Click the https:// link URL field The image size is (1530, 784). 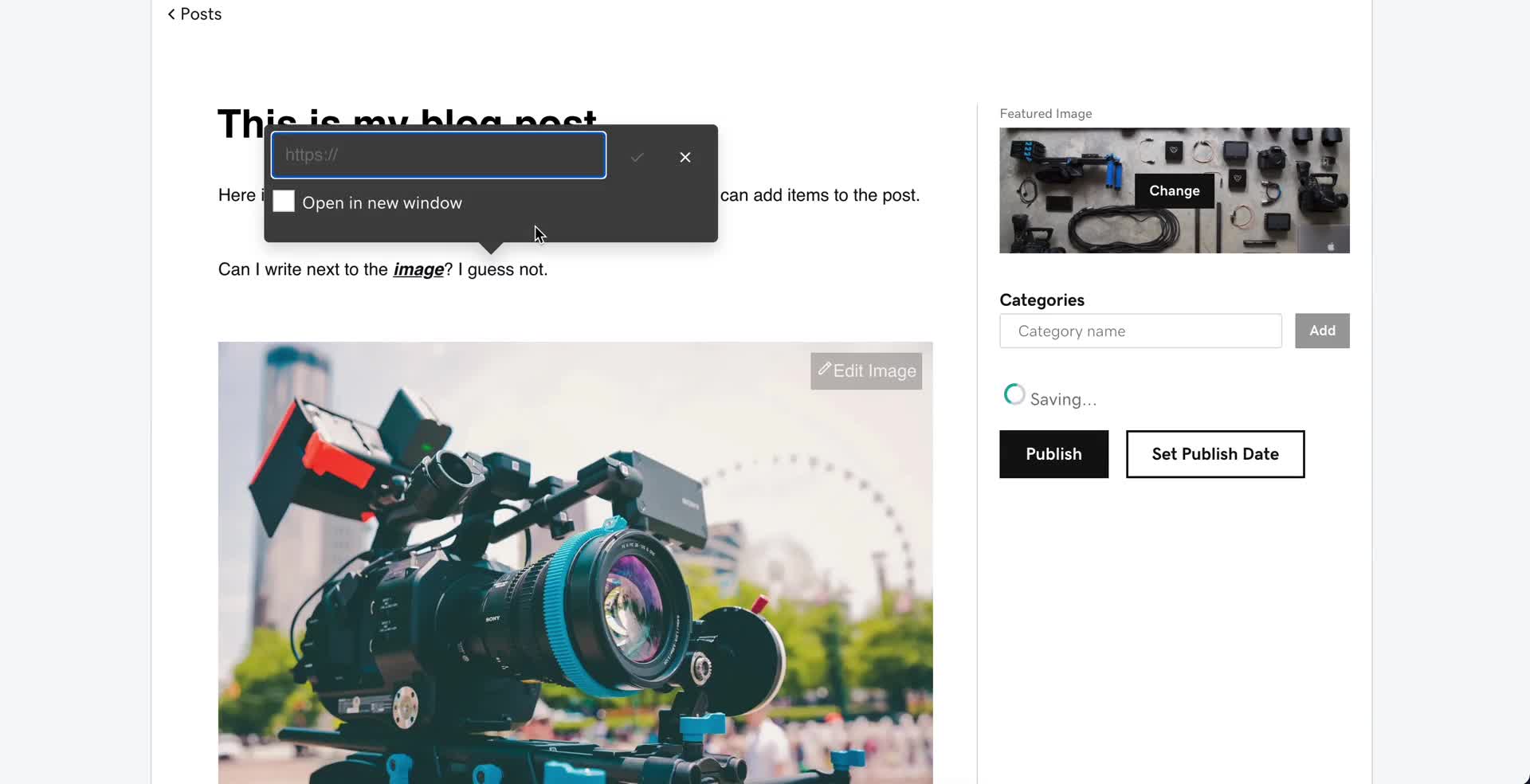438,155
